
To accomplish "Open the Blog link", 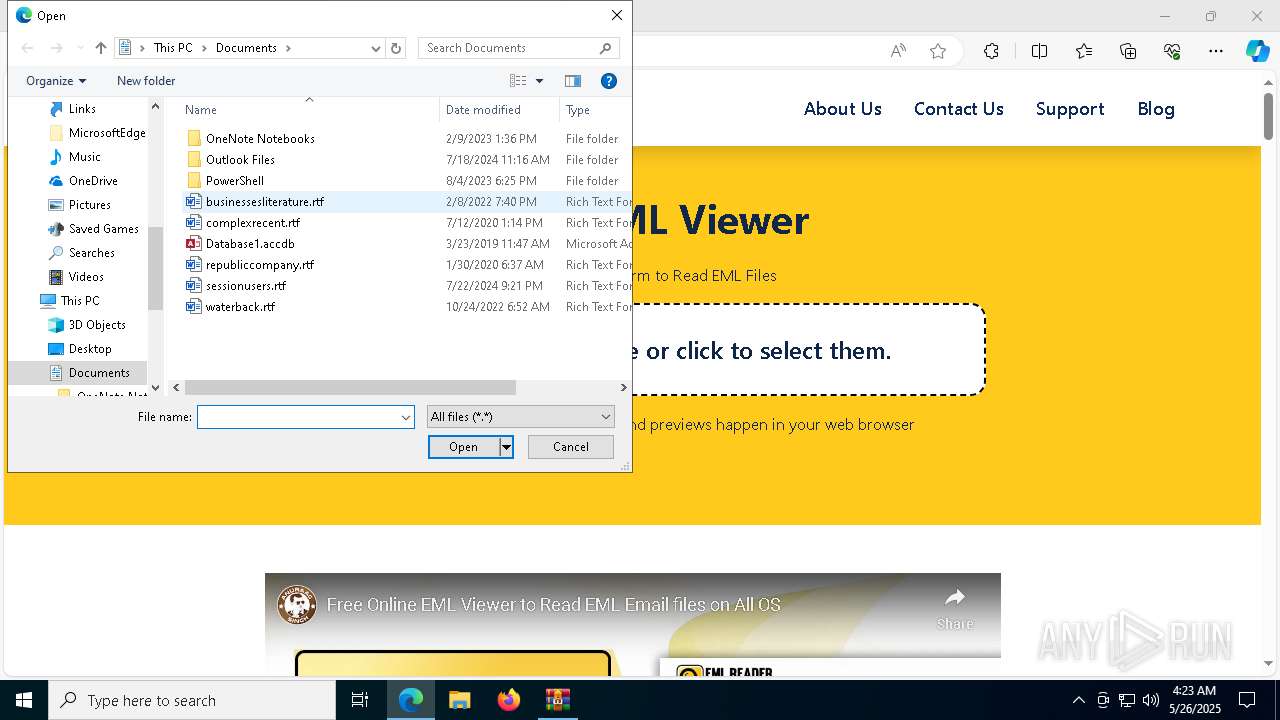I will (x=1156, y=109).
